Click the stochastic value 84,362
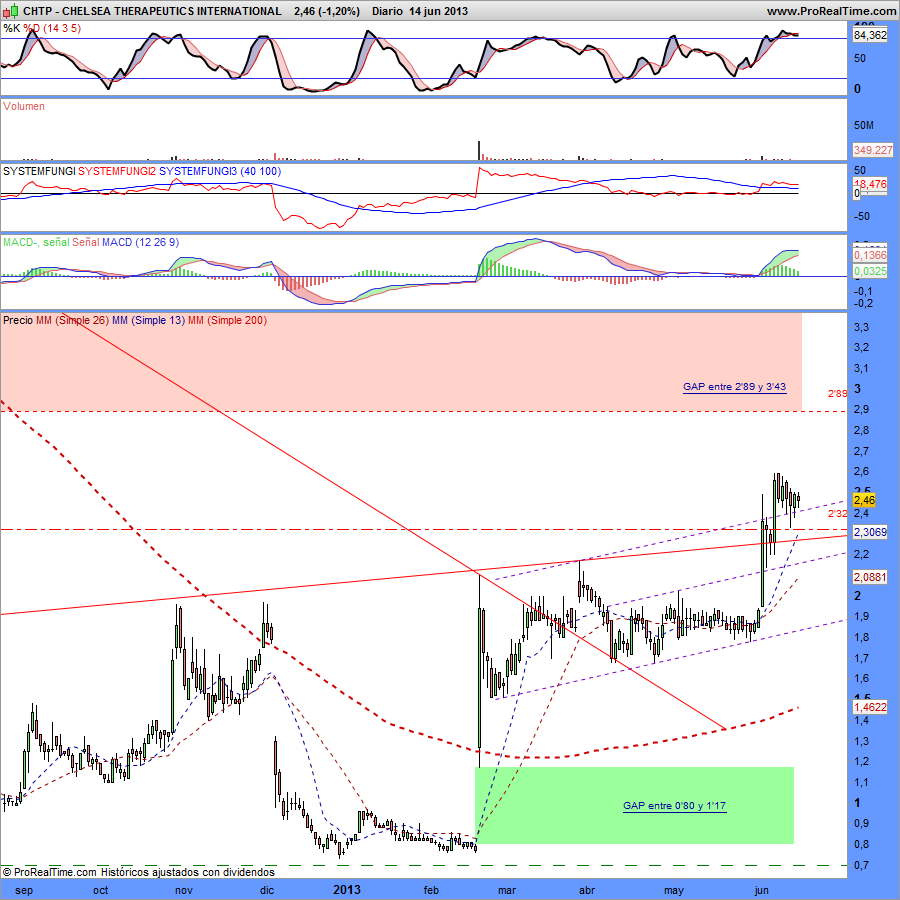 click(870, 35)
